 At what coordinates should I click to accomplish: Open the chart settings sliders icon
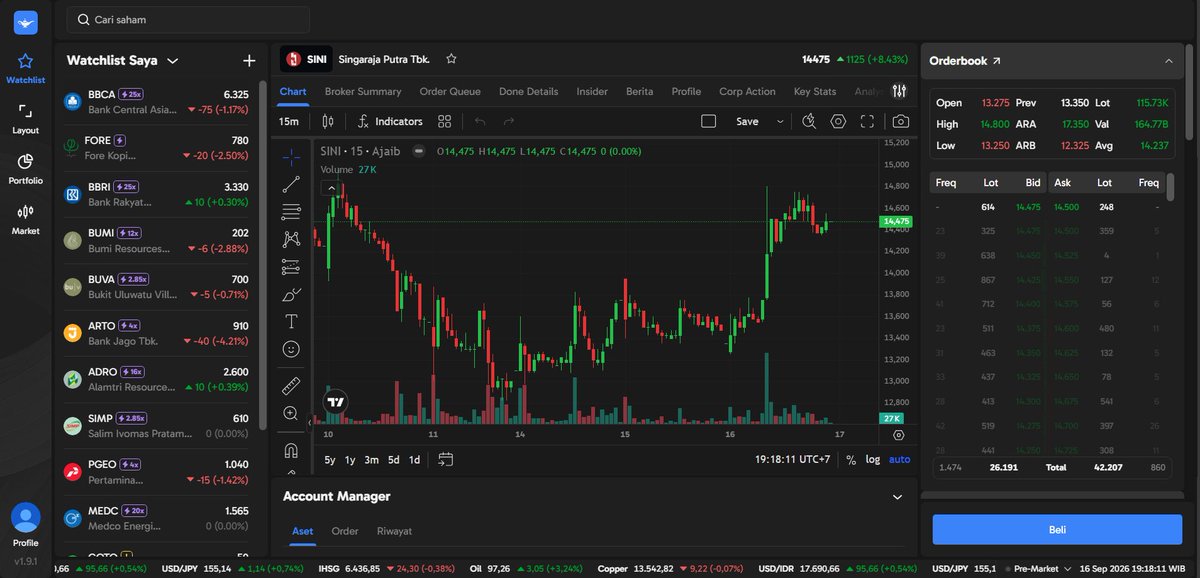tap(899, 91)
